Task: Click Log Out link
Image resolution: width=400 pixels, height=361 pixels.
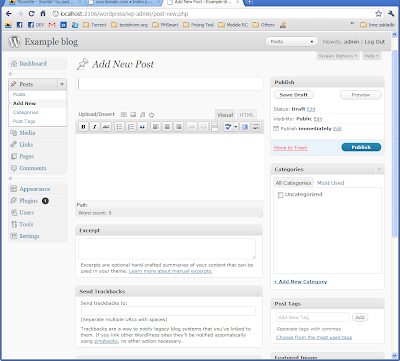Action: (x=374, y=42)
